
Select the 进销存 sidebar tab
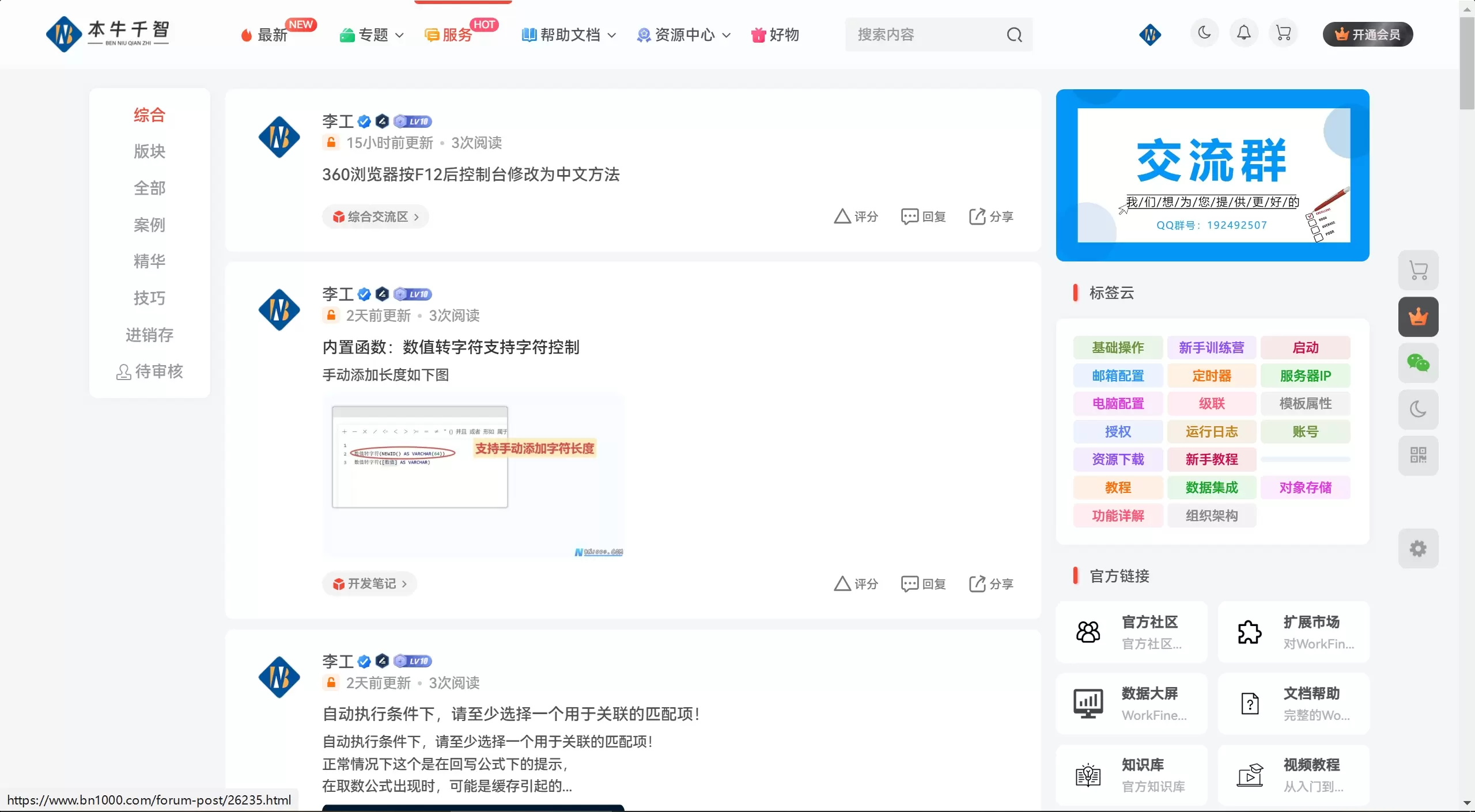point(149,335)
